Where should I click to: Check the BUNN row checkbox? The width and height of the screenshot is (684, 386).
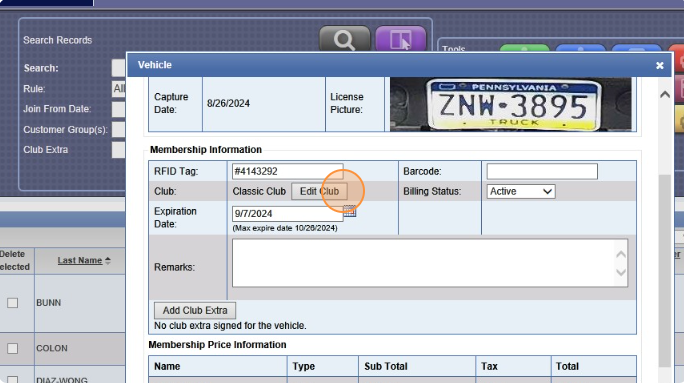pos(13,303)
